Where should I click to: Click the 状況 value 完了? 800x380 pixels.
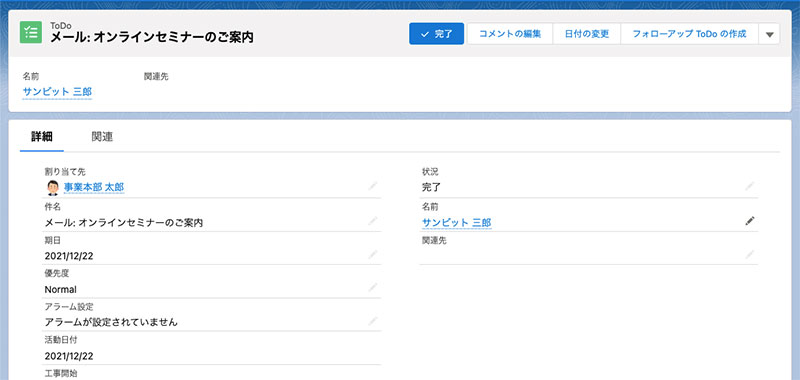pyautogui.click(x=432, y=187)
